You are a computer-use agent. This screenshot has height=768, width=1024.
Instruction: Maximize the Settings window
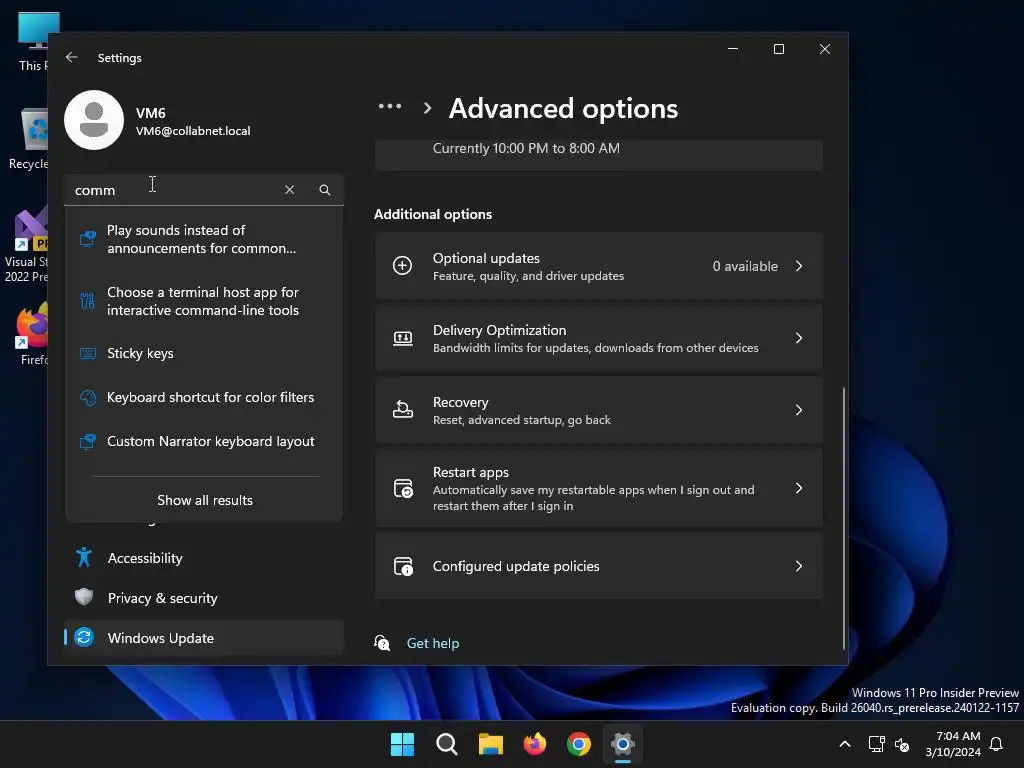778,49
